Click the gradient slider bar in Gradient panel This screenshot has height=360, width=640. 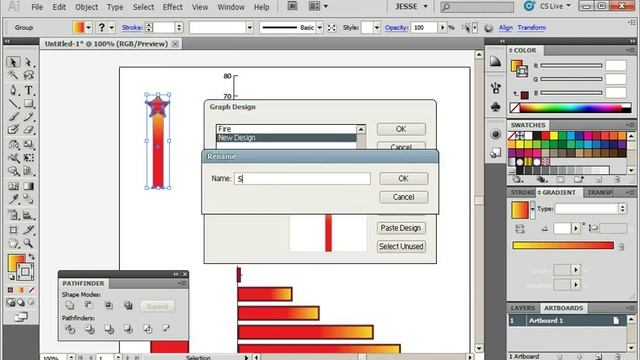click(563, 245)
